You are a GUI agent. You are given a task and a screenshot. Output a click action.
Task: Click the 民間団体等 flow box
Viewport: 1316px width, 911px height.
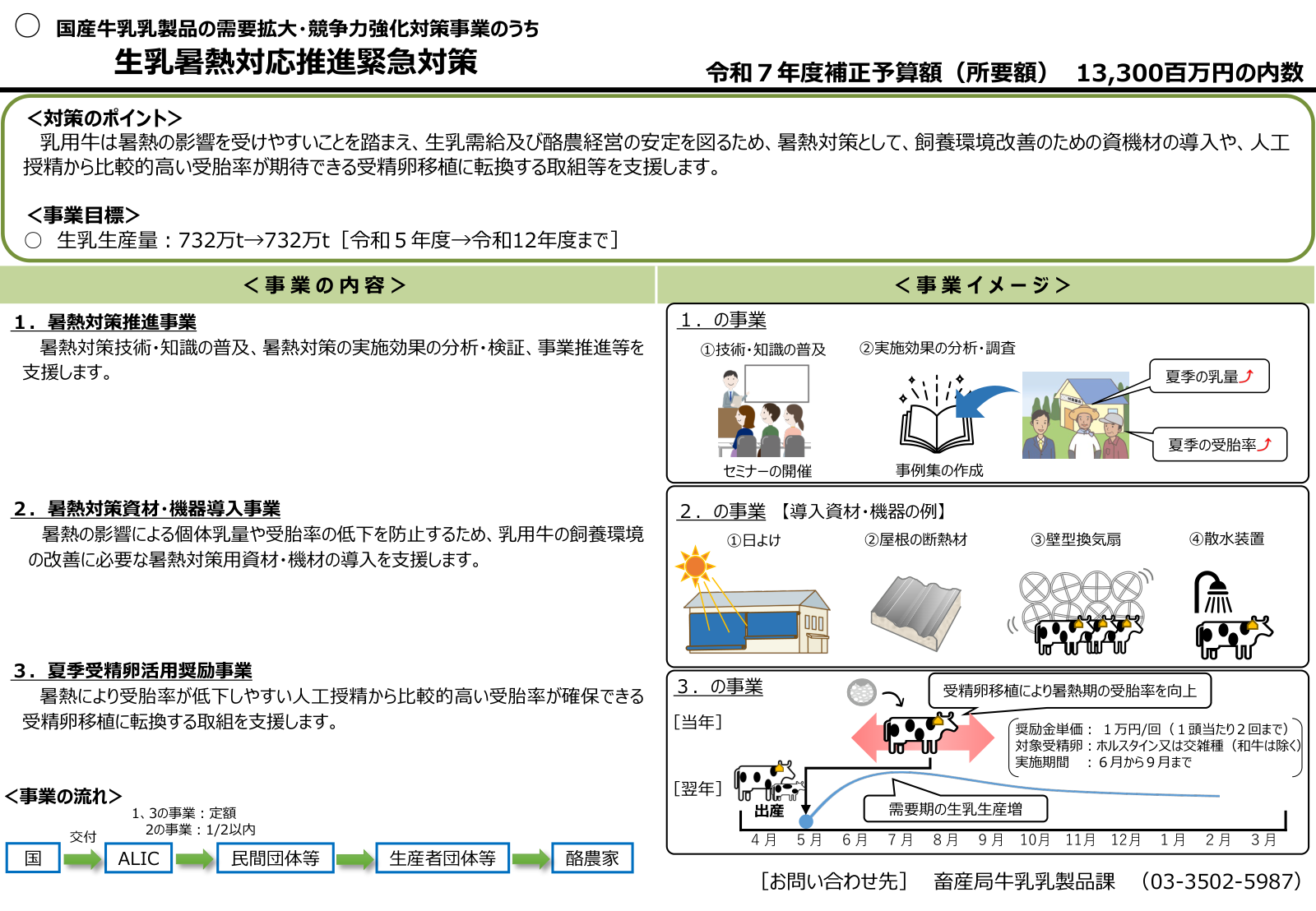point(276,858)
